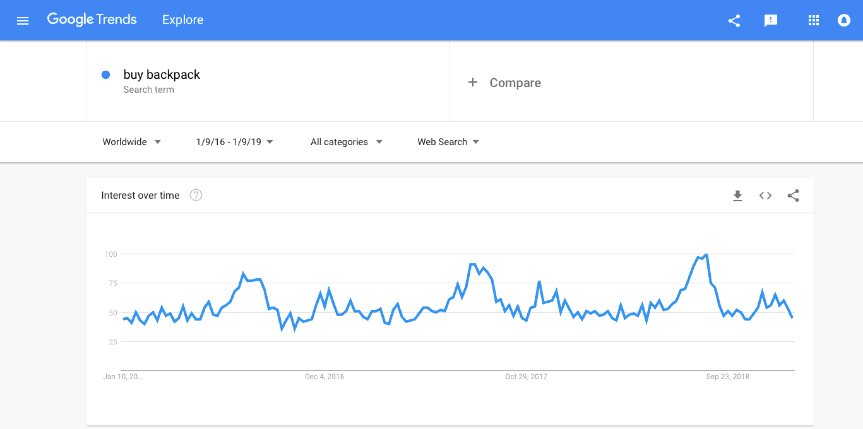Click the share icon in the header

tap(734, 21)
